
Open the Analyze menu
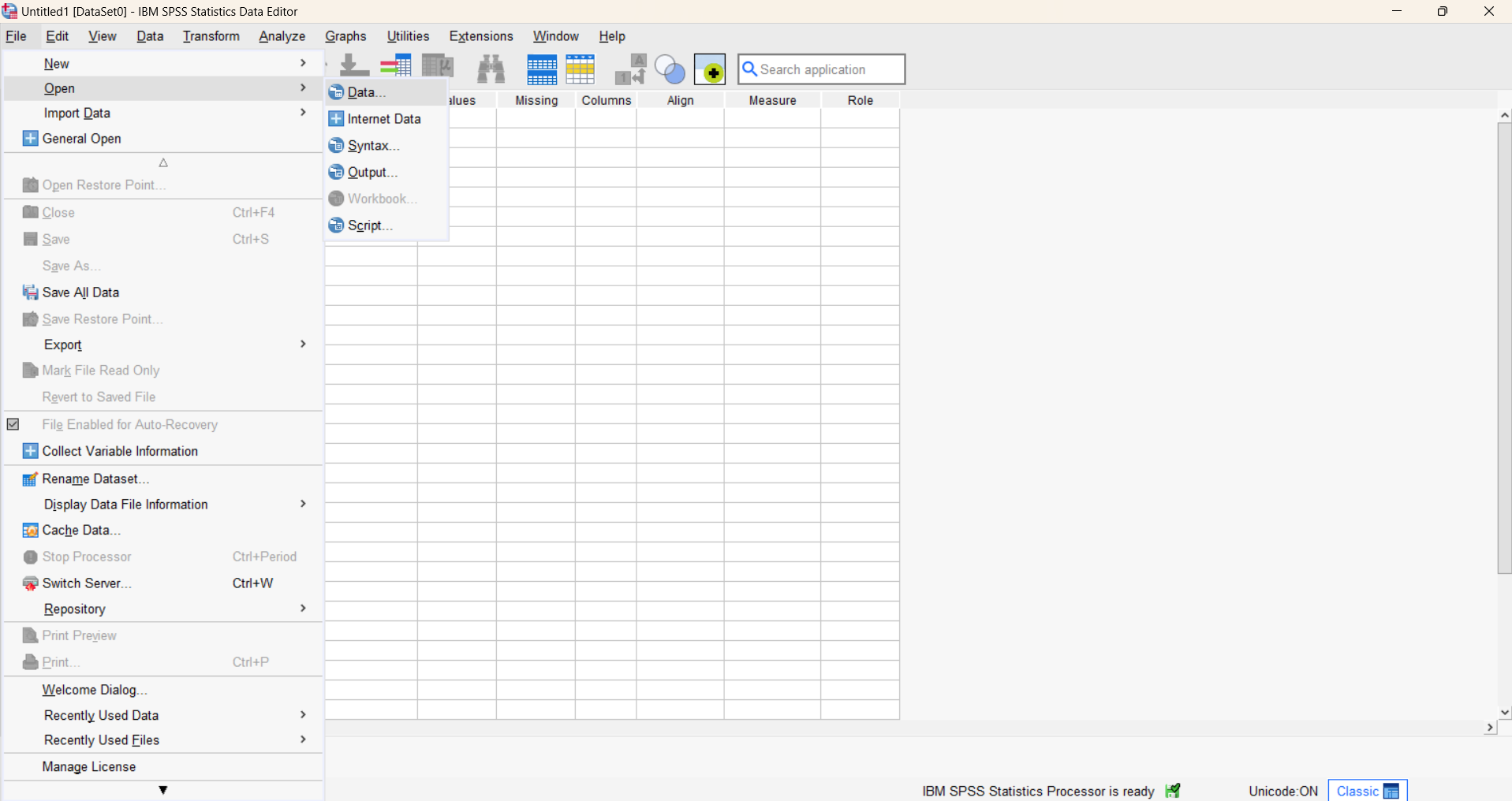(x=282, y=36)
